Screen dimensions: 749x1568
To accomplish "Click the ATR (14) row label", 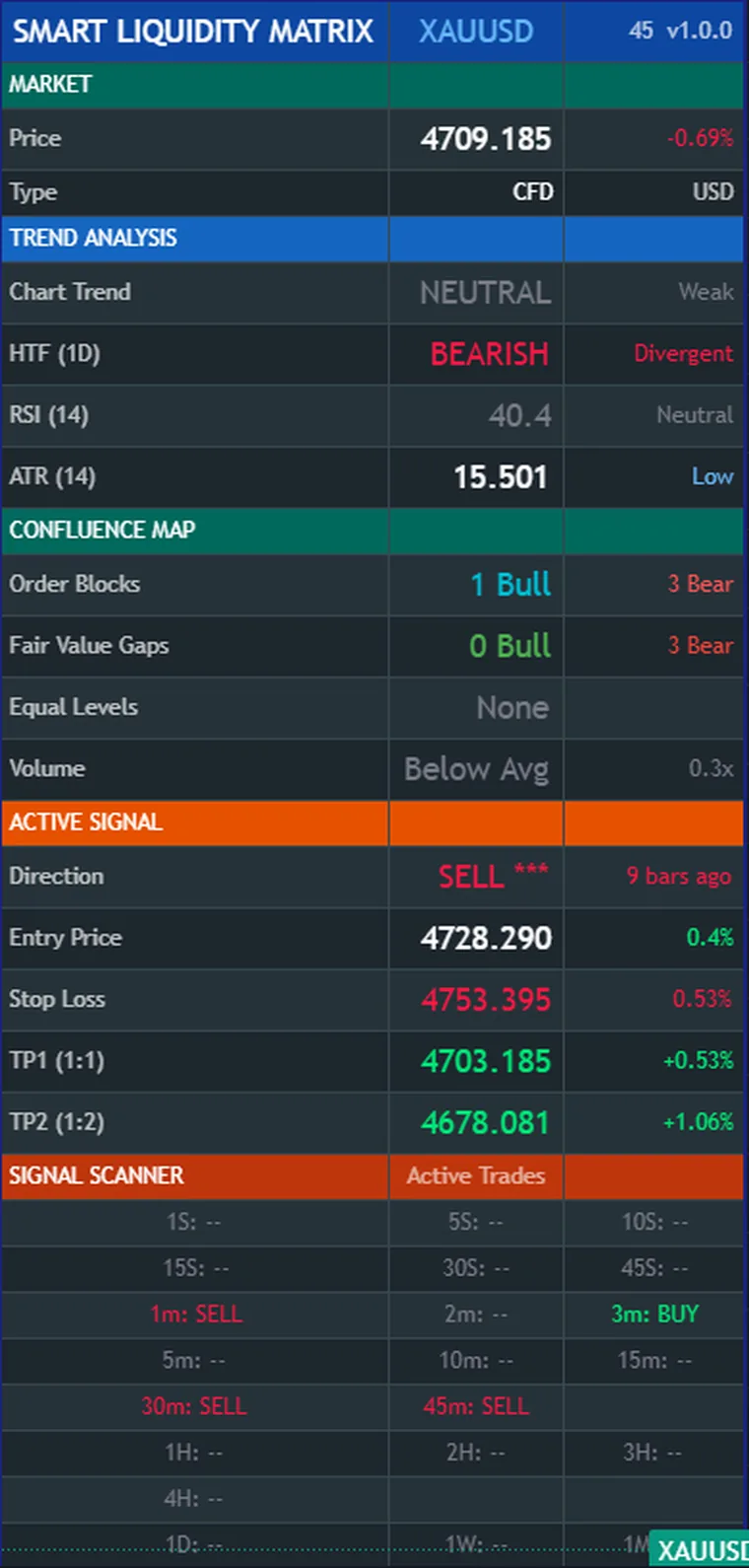I will pyautogui.click(x=52, y=476).
